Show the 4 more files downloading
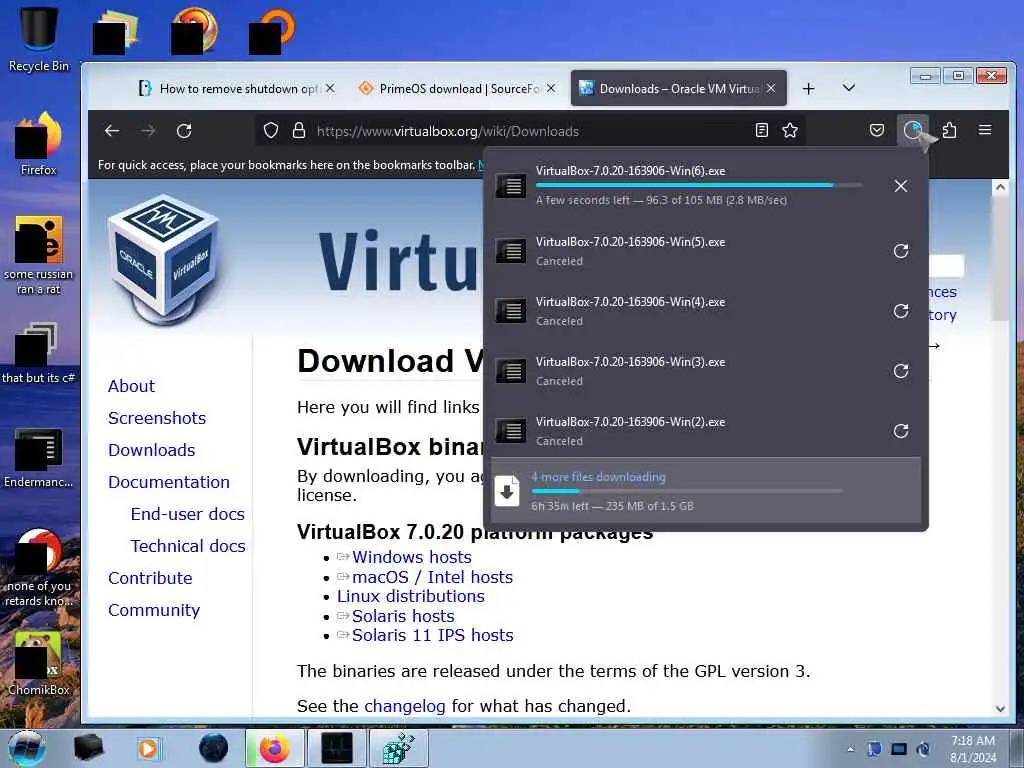 click(706, 490)
